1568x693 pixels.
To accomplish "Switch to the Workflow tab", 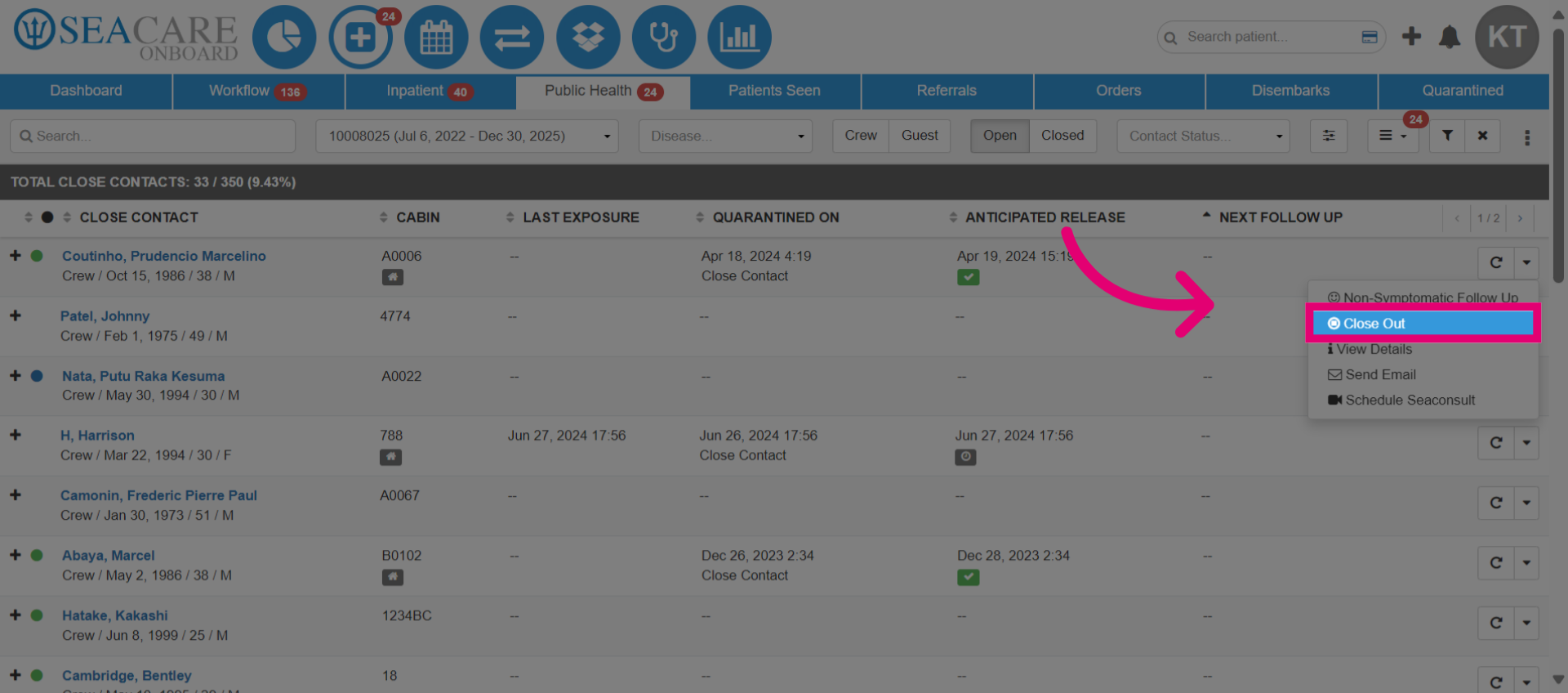I will coord(258,91).
